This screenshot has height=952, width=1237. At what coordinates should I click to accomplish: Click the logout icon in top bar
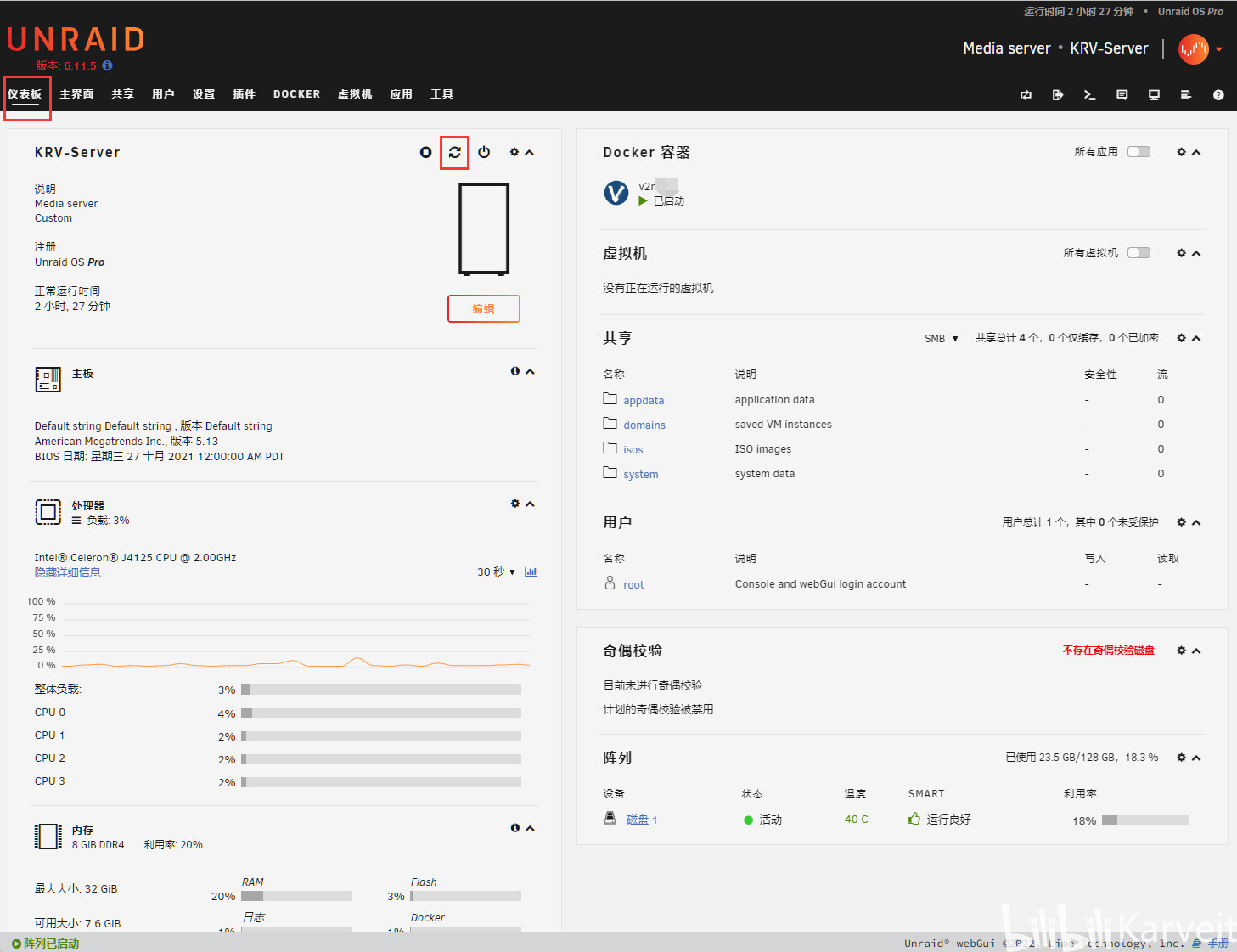coord(1058,95)
